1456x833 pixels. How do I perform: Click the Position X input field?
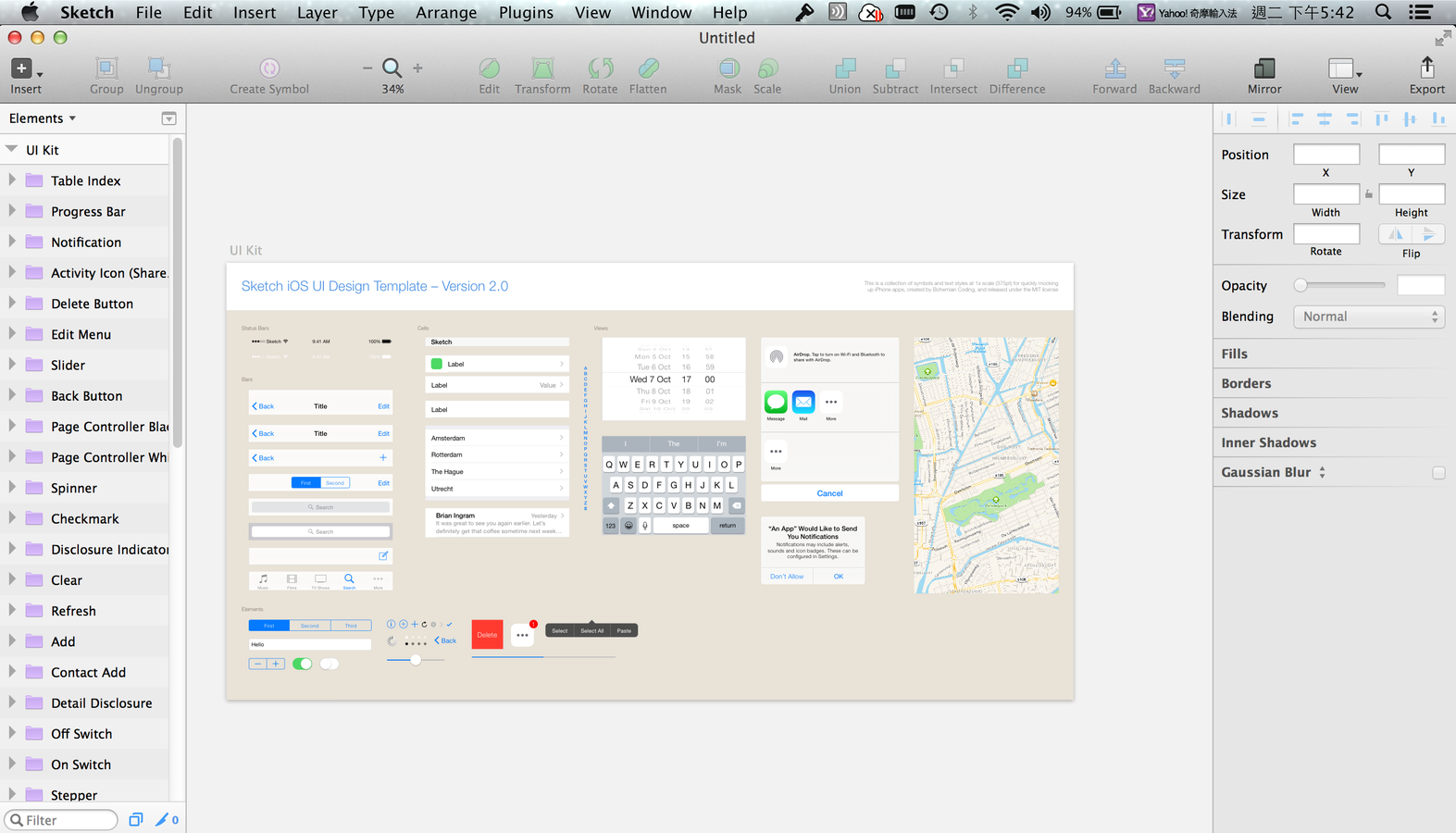1325,155
